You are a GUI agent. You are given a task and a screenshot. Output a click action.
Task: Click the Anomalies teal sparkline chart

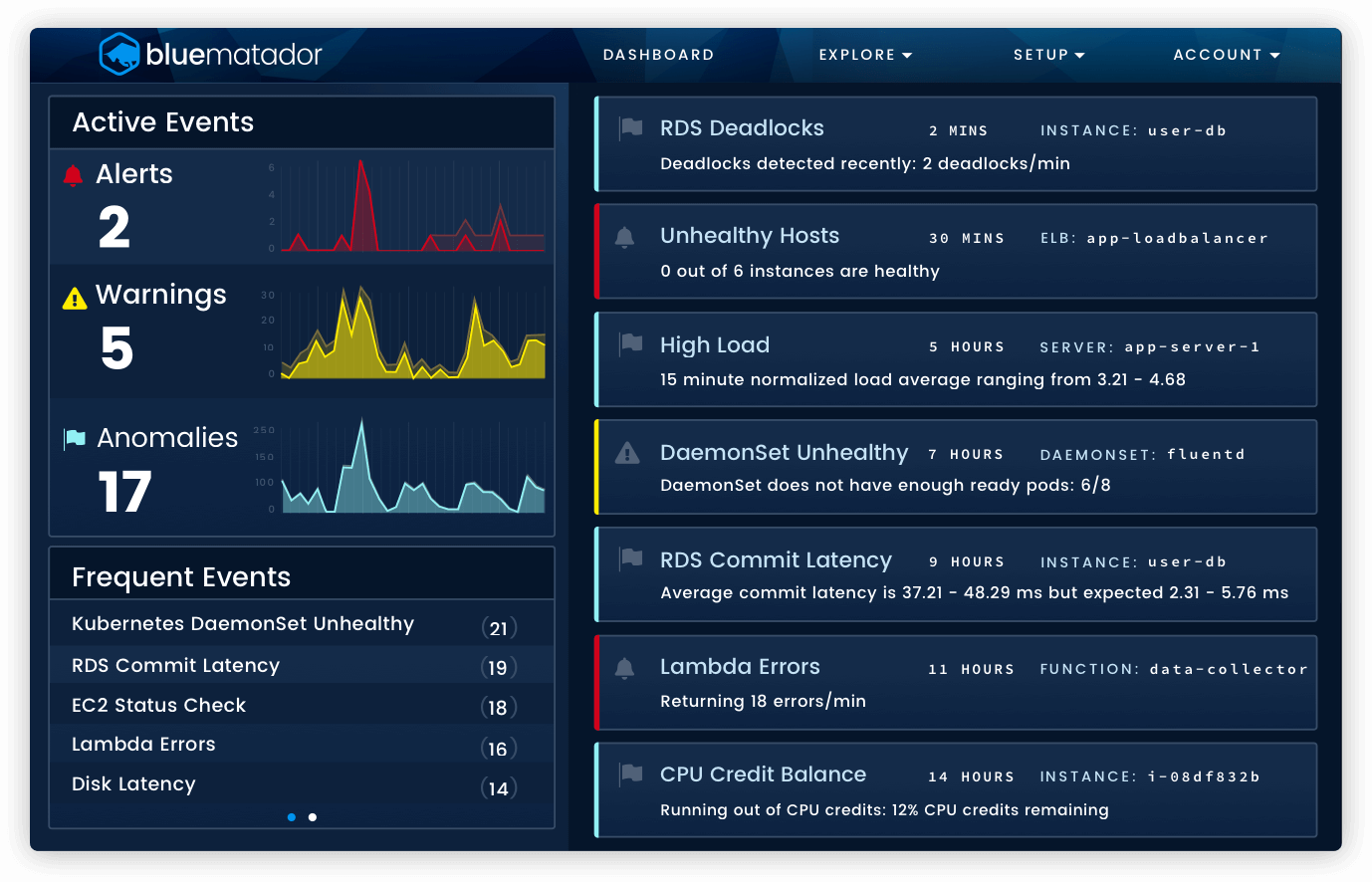pyautogui.click(x=412, y=466)
